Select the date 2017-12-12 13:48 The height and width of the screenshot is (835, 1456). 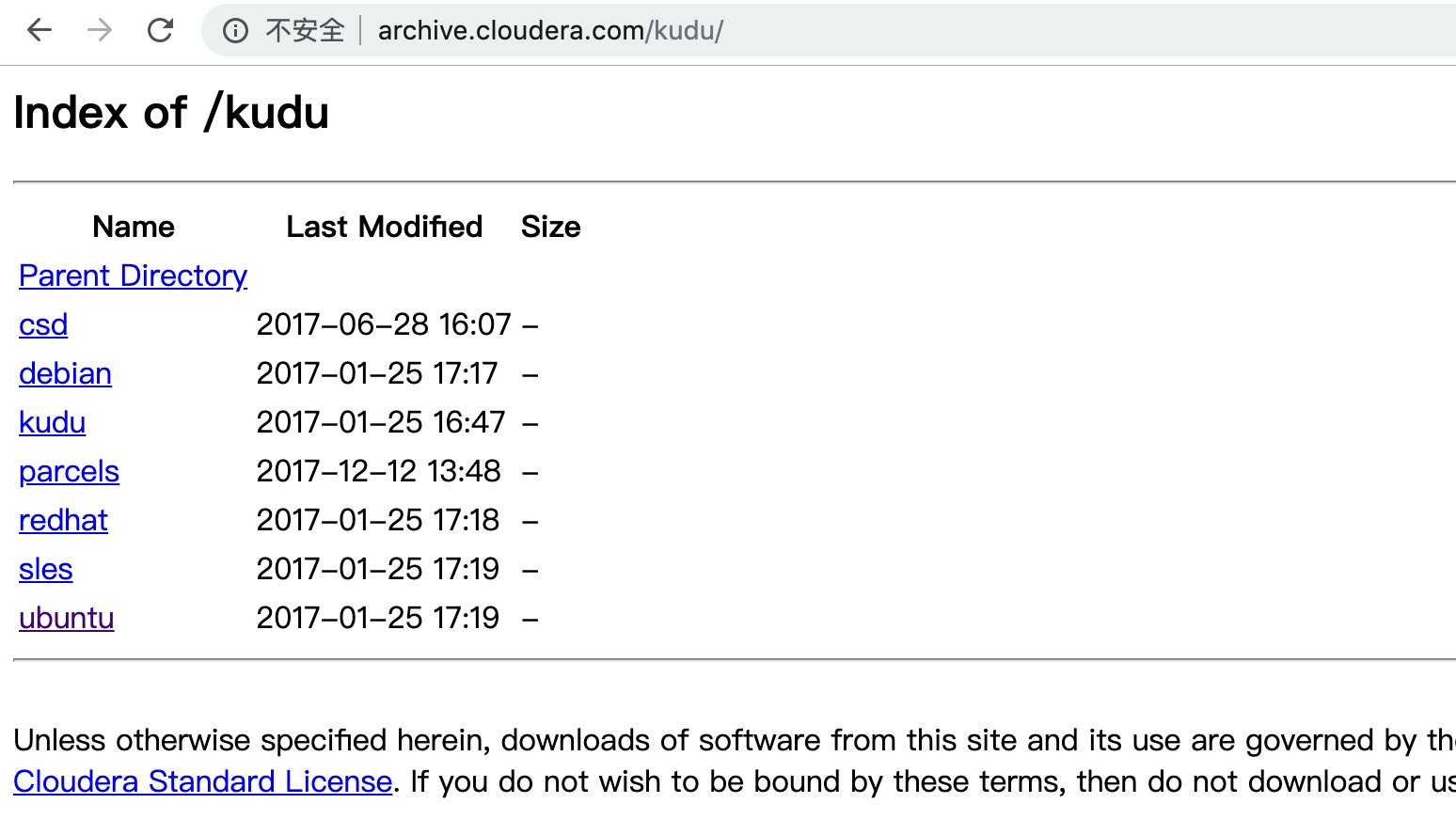(379, 471)
